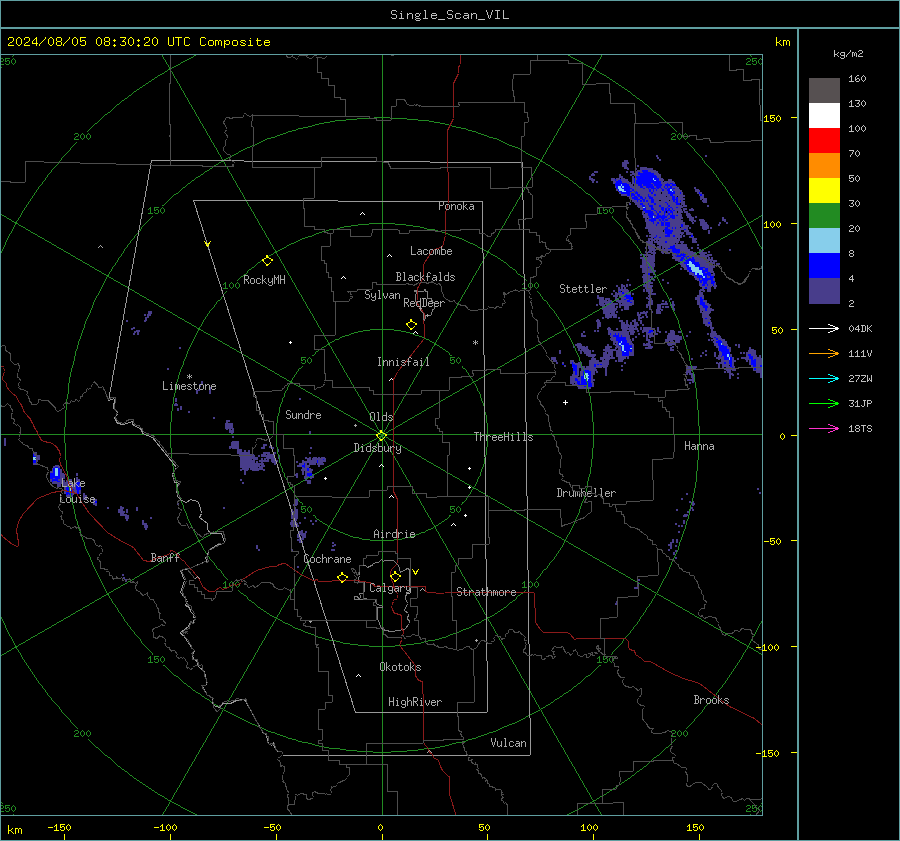Click the Lacombe city label

coord(431,251)
